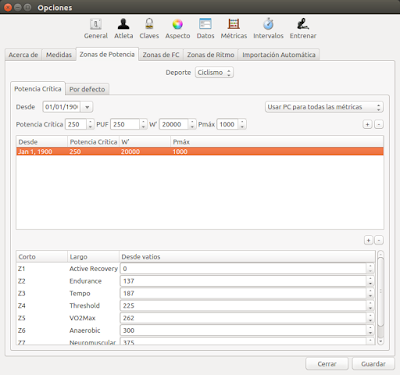Screen dimensions: 400x375
Task: Click the Pmáx value field 1000
Action: [228, 124]
